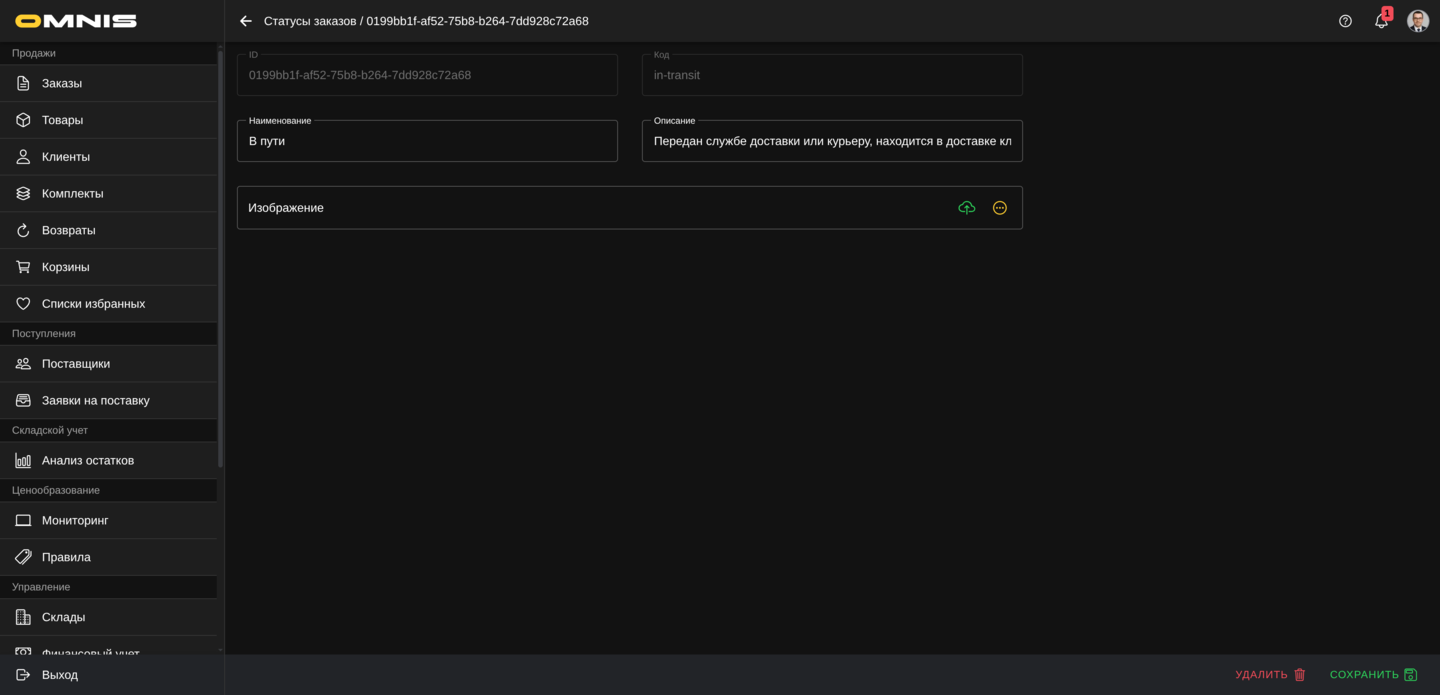This screenshot has height=695, width=1440.
Task: Open the user profile avatar
Action: (x=1417, y=21)
